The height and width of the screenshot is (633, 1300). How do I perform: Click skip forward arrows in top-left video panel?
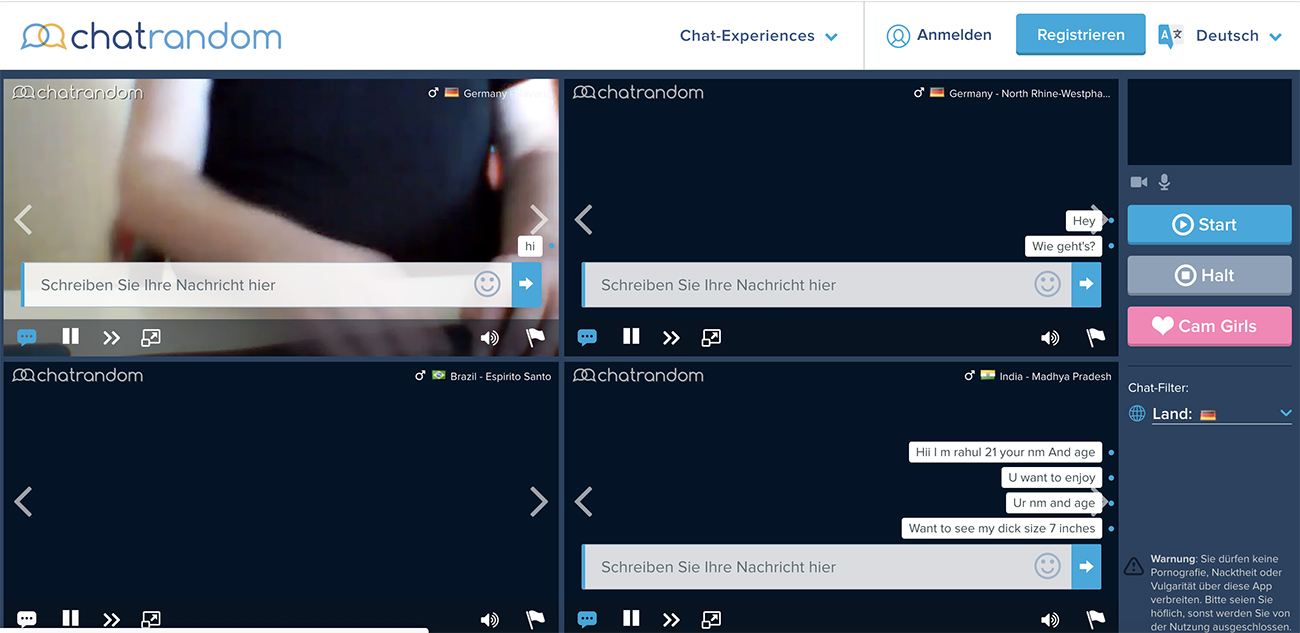(111, 337)
